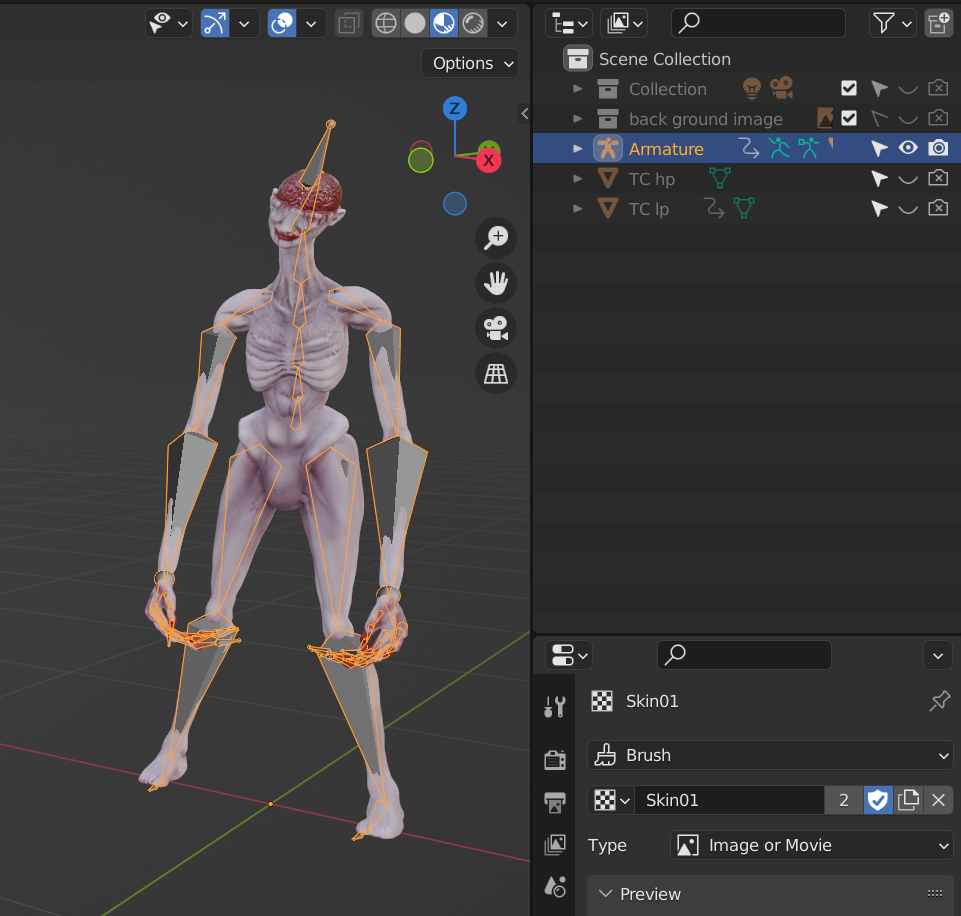Toggle TC hp hidden-in-viewport icon

pyautogui.click(x=908, y=179)
